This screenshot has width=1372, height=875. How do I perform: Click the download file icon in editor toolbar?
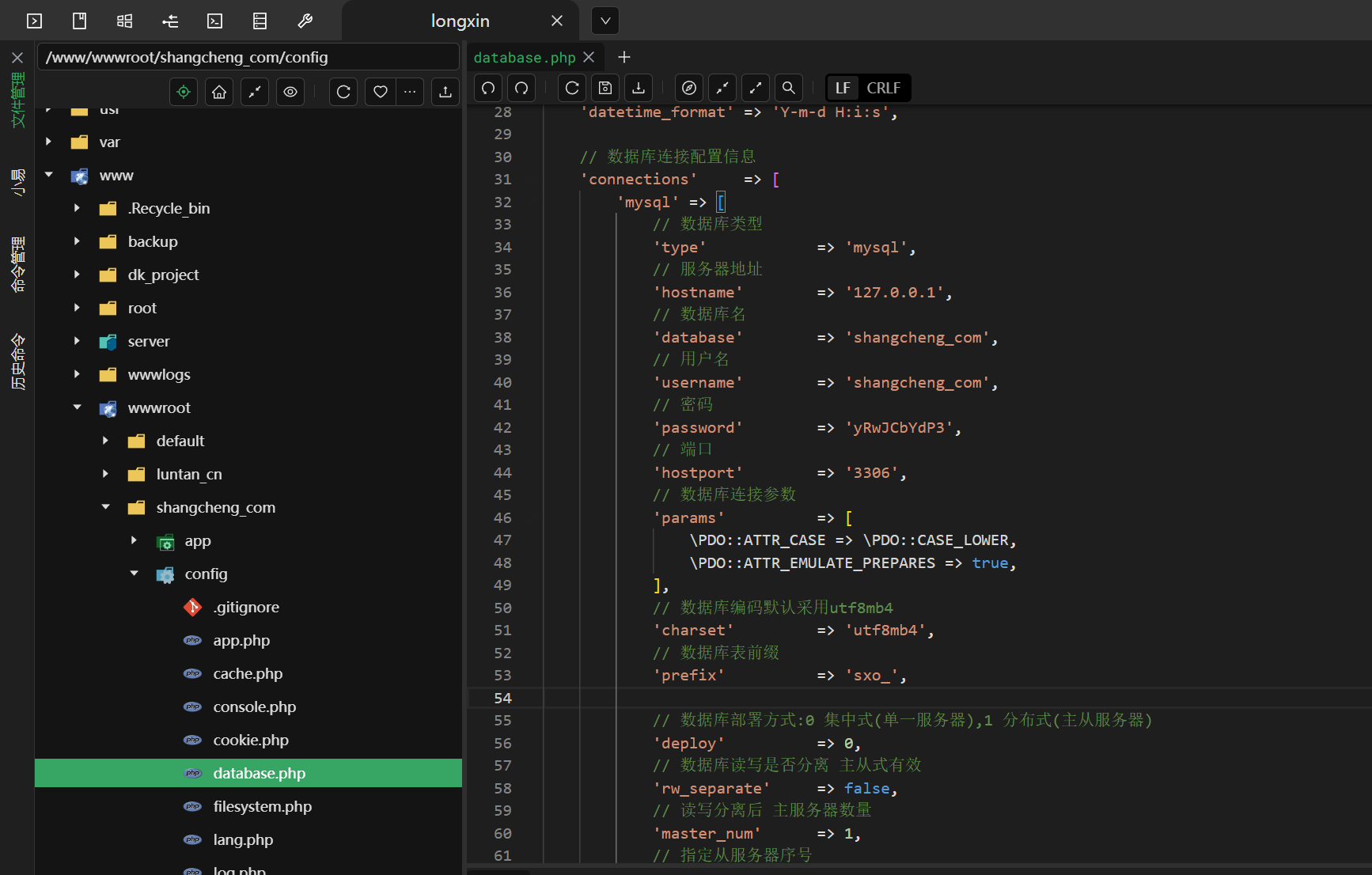(x=639, y=88)
